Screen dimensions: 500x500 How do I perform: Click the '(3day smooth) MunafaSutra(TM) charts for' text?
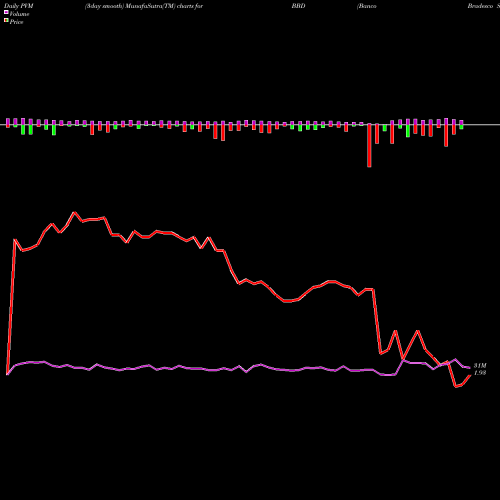click(x=144, y=6)
